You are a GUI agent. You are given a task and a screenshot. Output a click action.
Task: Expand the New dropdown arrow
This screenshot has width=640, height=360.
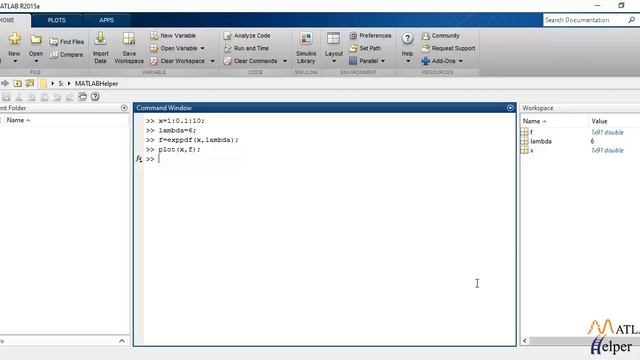pyautogui.click(x=15, y=61)
